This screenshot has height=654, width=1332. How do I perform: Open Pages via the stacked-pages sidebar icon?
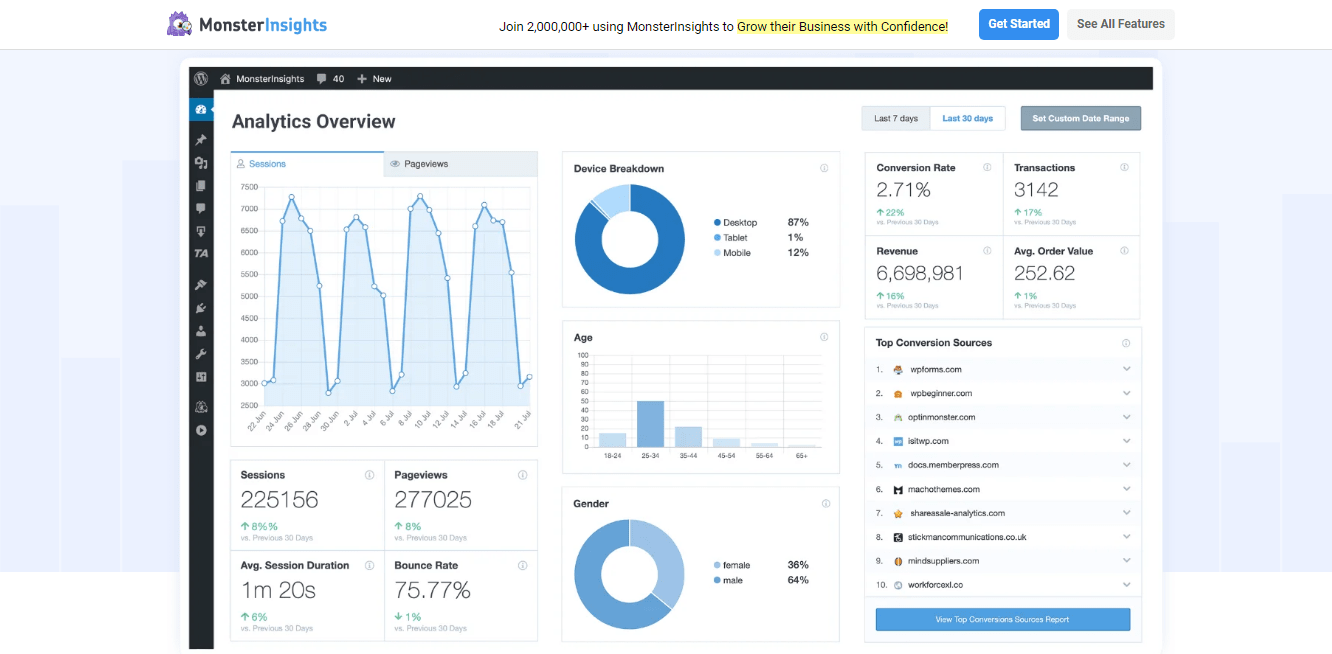click(x=201, y=186)
